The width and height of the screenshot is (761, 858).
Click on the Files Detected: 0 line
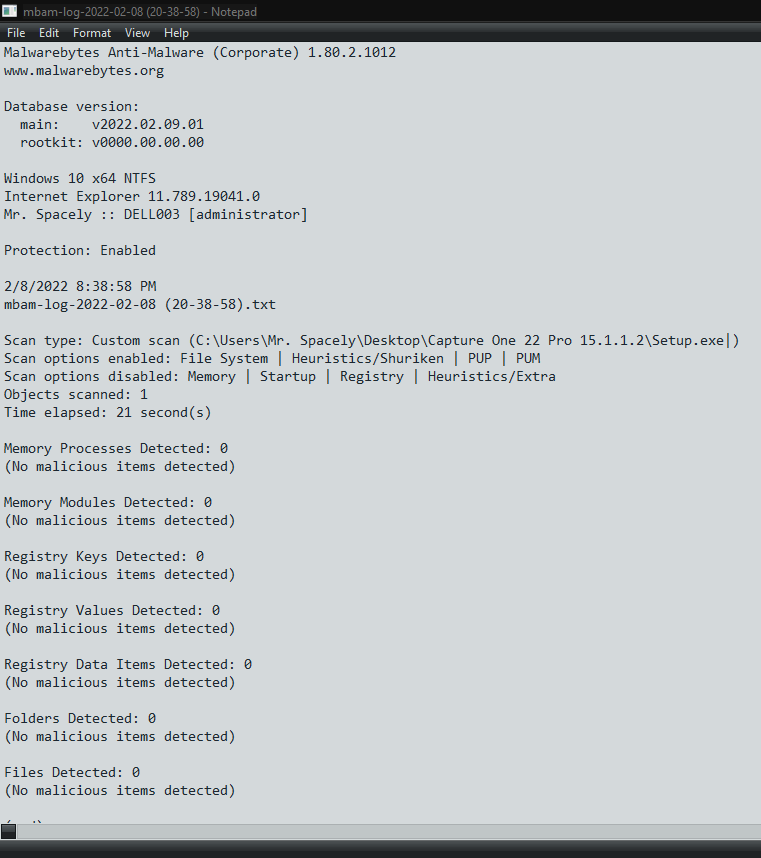coord(72,773)
